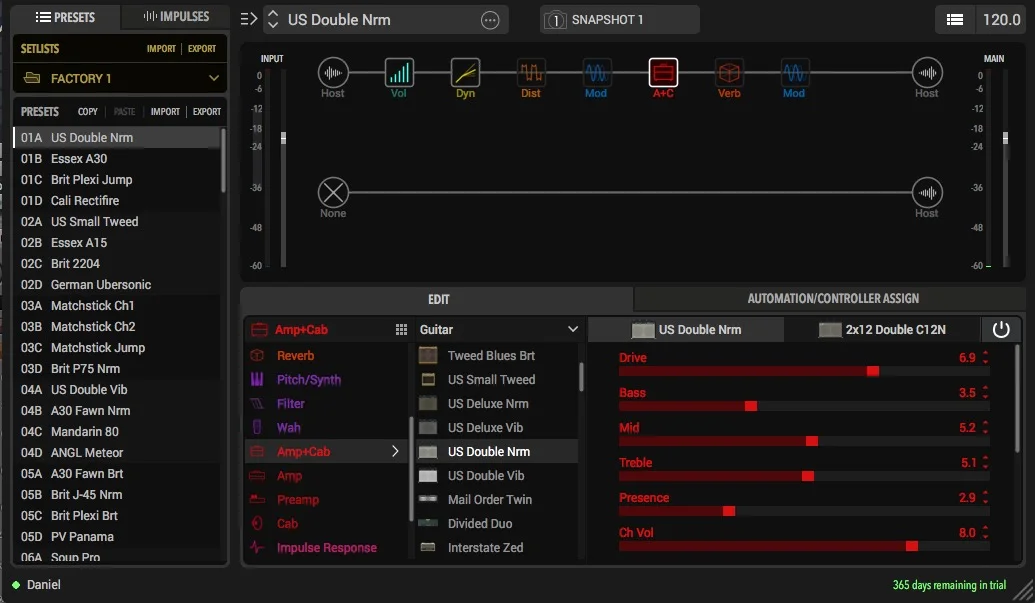The image size is (1035, 603).
Task: Click the Drive slider
Action: (803, 371)
